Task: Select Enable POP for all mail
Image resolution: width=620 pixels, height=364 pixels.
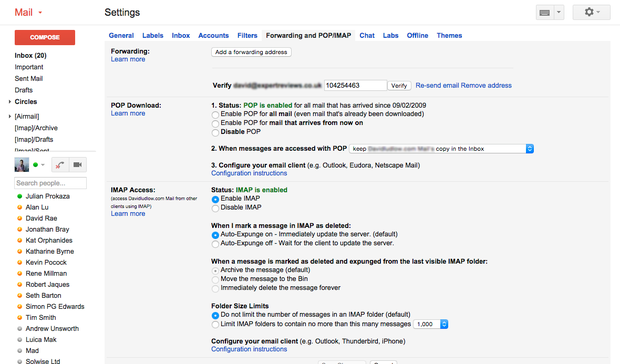Action: pos(215,115)
